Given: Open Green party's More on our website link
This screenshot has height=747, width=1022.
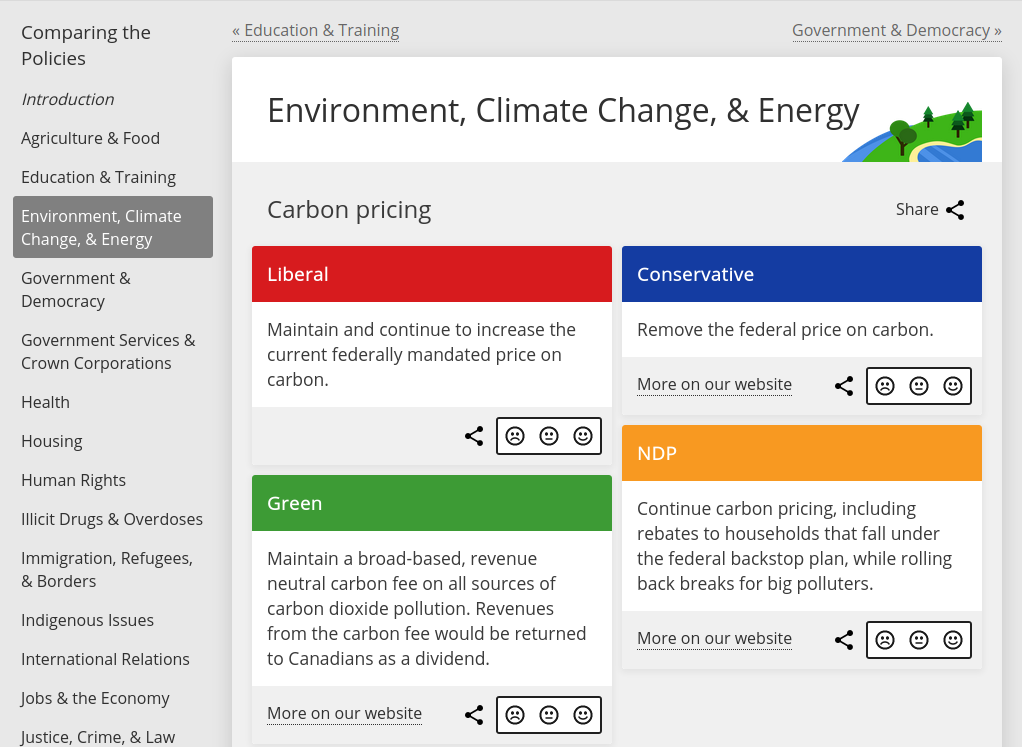Looking at the screenshot, I should pyautogui.click(x=344, y=713).
